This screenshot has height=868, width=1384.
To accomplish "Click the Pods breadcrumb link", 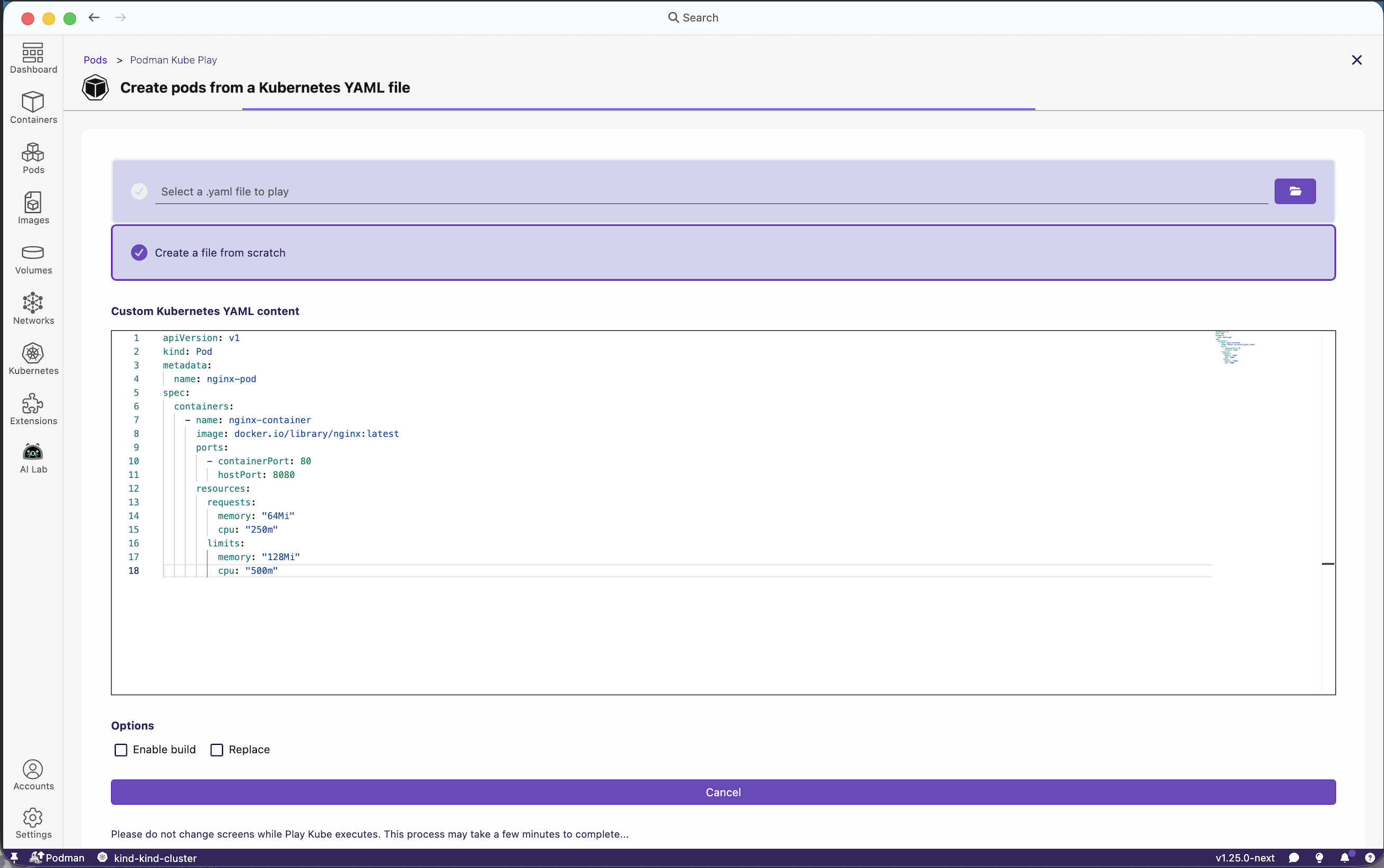I will tap(95, 60).
